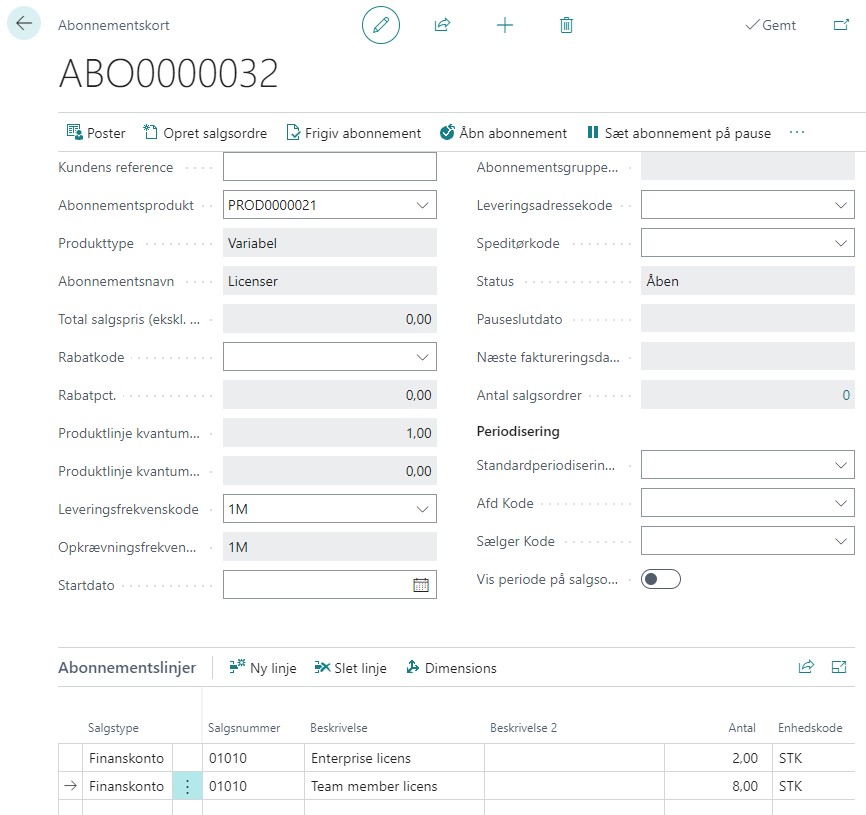Click Sæt abonnement på pause
This screenshot has height=815, width=866.
pyautogui.click(x=678, y=133)
